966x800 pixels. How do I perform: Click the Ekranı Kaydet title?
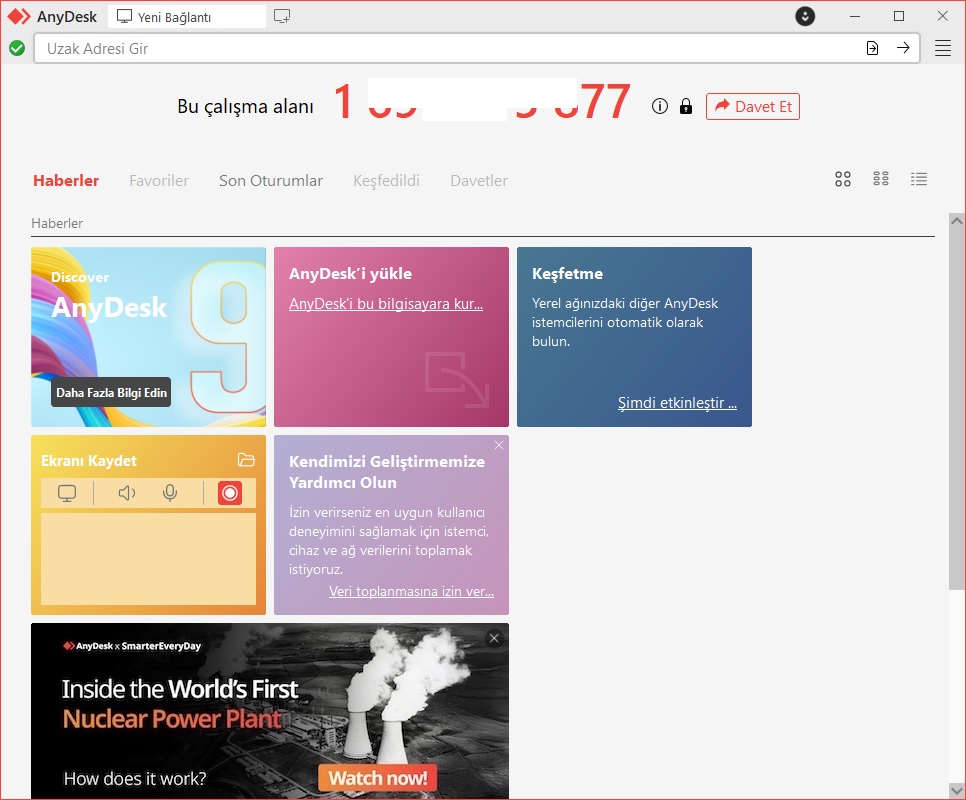click(89, 461)
